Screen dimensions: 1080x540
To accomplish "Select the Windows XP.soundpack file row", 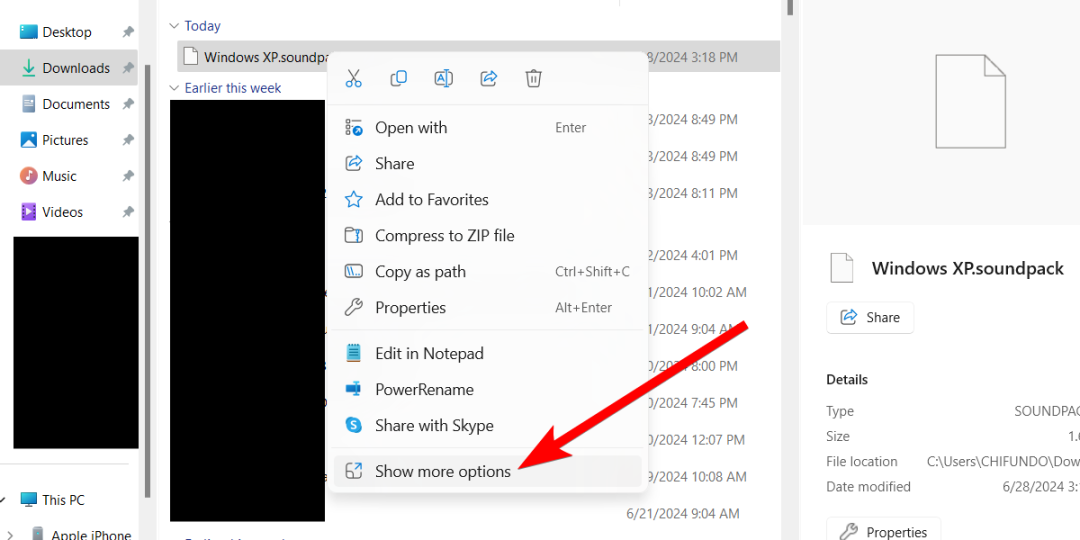I will click(x=478, y=56).
